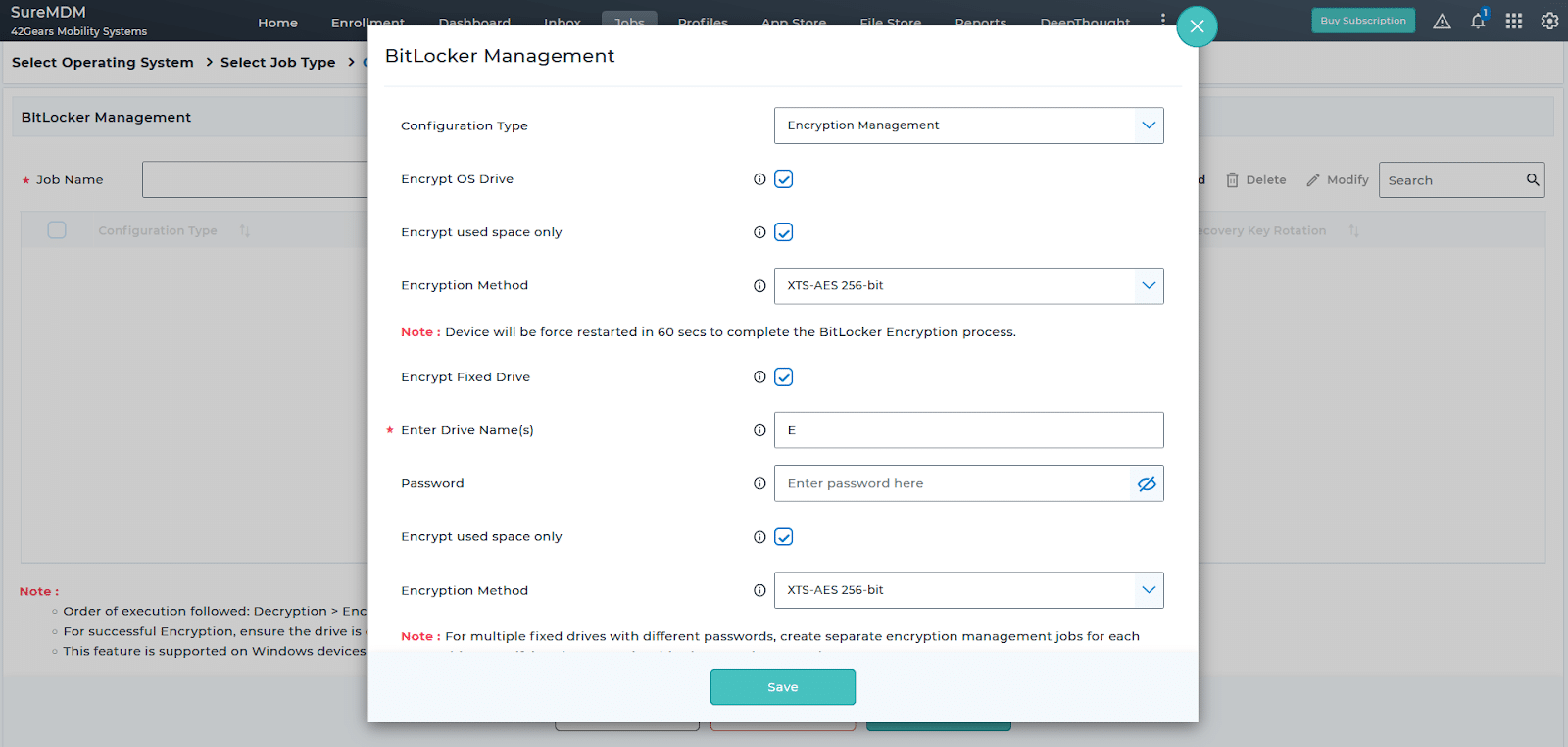
Task: Open the settings gear icon
Action: (x=1549, y=21)
